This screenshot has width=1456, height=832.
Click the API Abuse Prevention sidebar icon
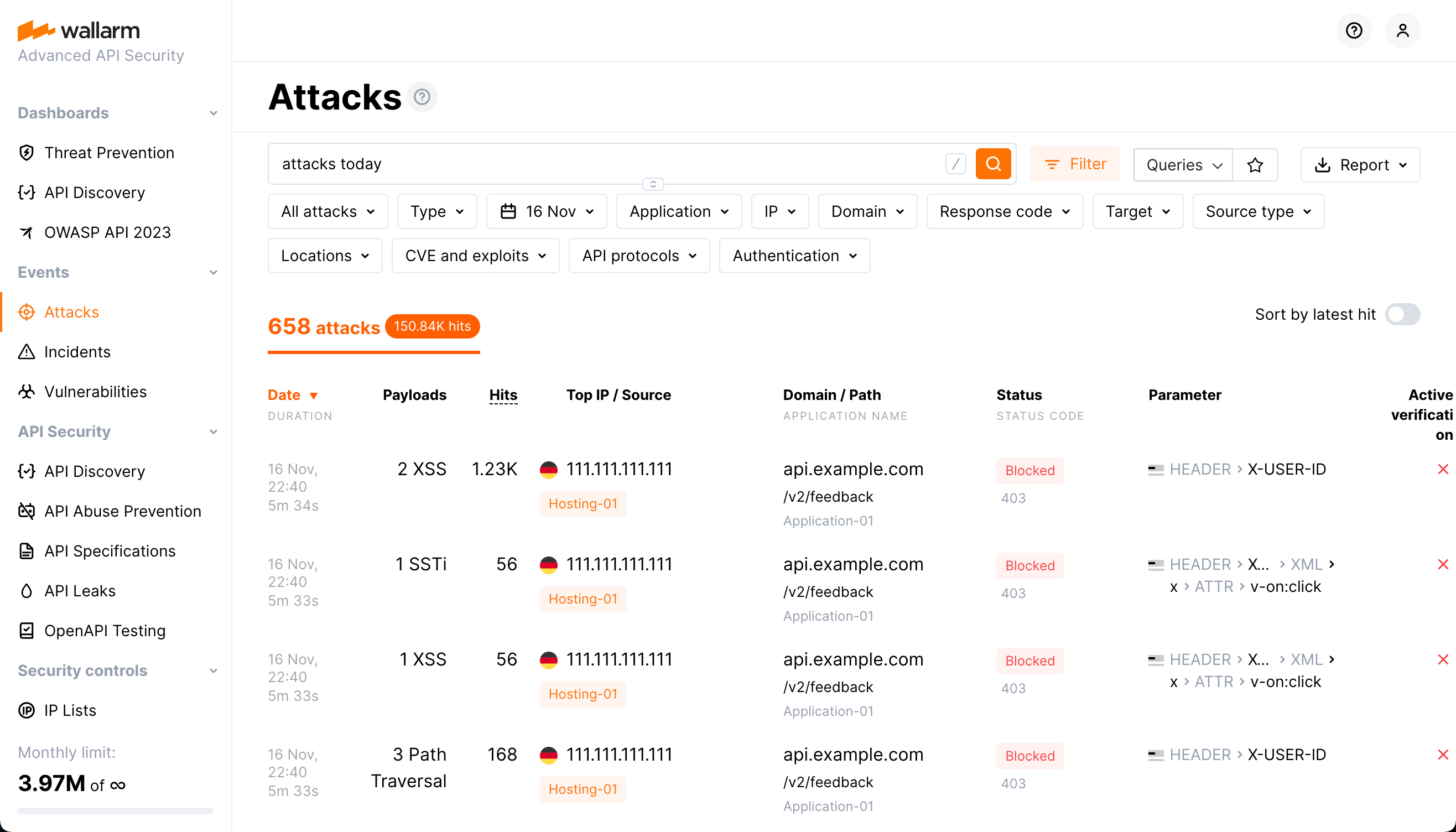27,511
